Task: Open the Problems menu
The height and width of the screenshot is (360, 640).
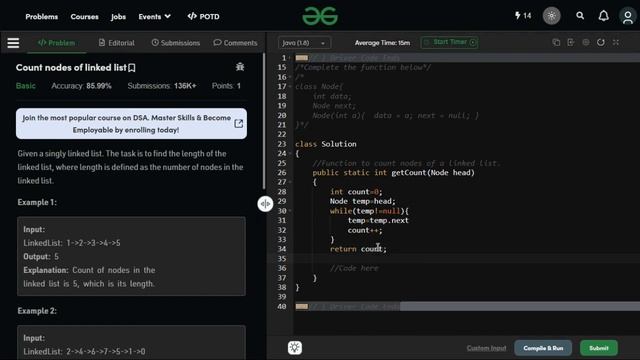Action: point(42,17)
